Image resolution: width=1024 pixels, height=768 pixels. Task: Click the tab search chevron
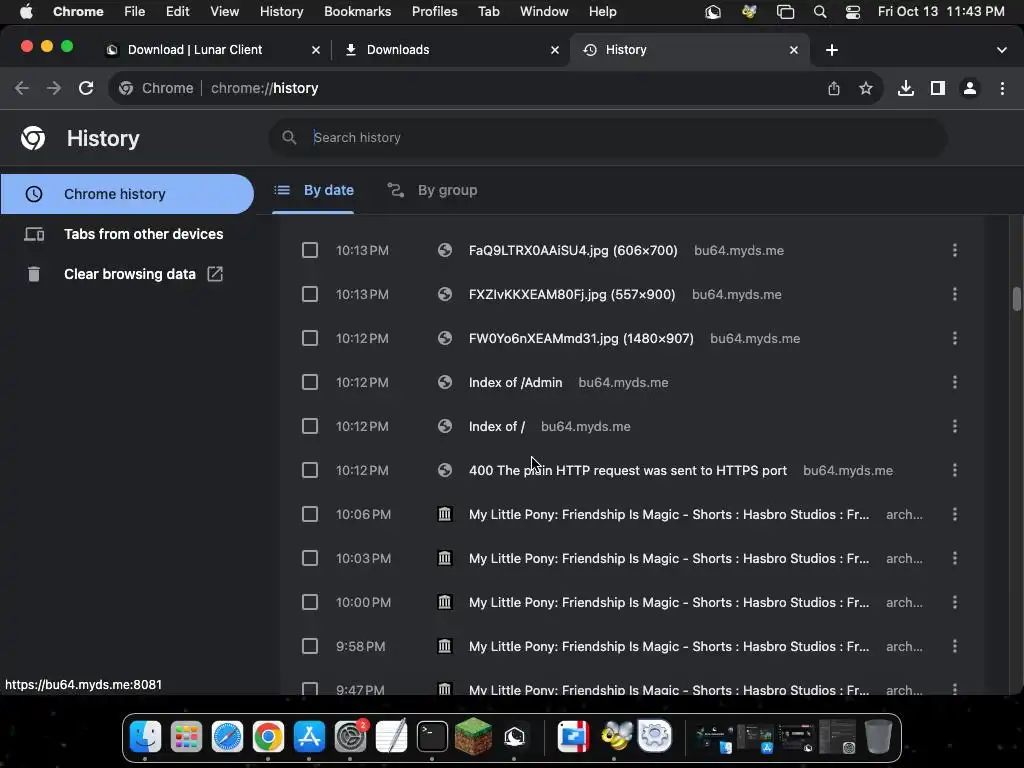pyautogui.click(x=1002, y=50)
